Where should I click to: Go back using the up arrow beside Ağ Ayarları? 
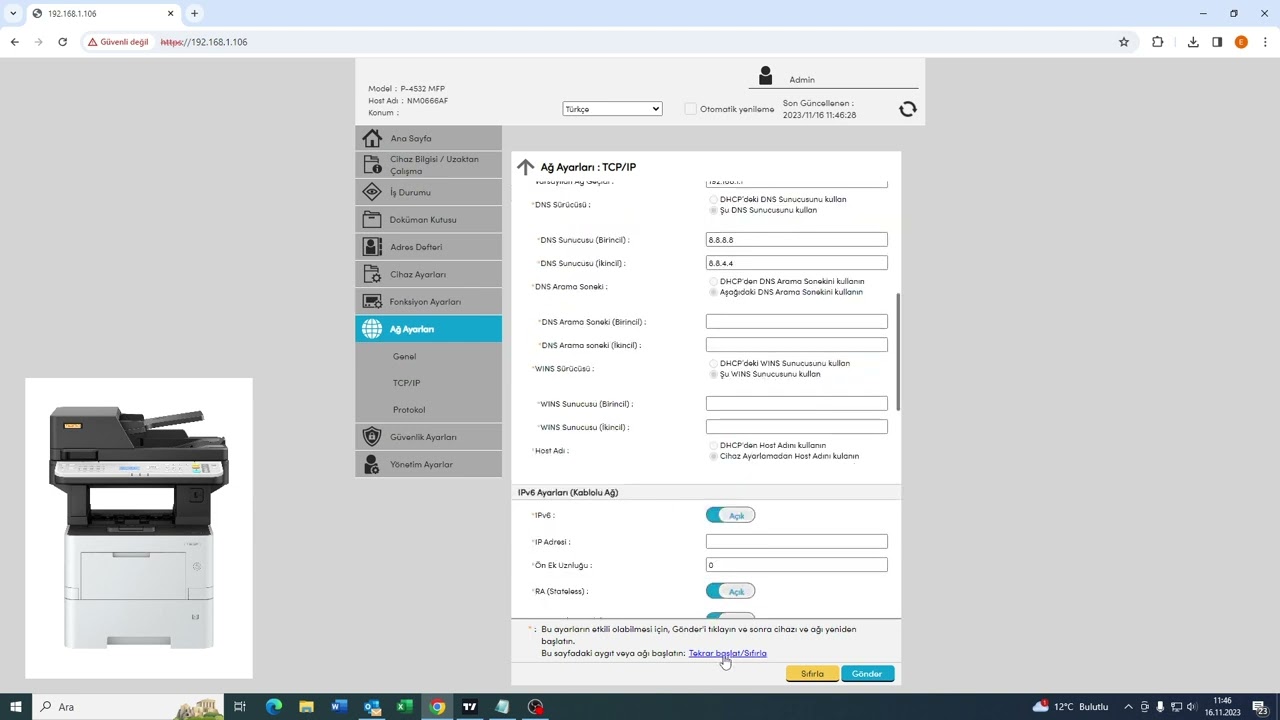526,167
